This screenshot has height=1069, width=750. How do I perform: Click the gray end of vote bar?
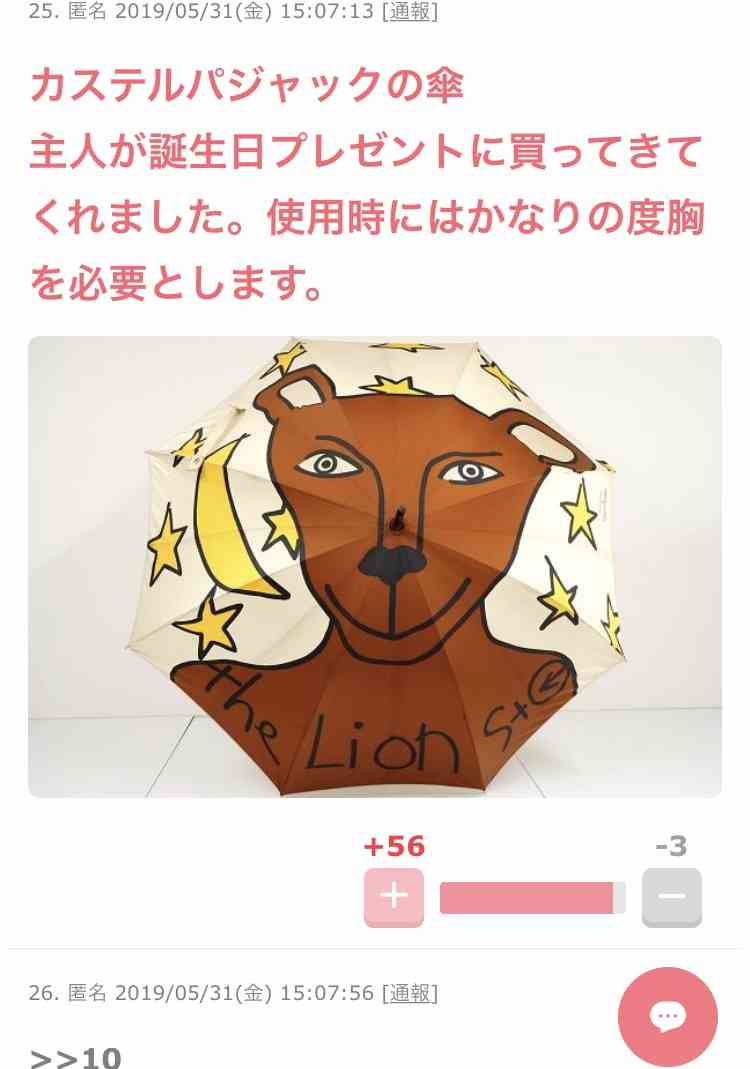(620, 897)
